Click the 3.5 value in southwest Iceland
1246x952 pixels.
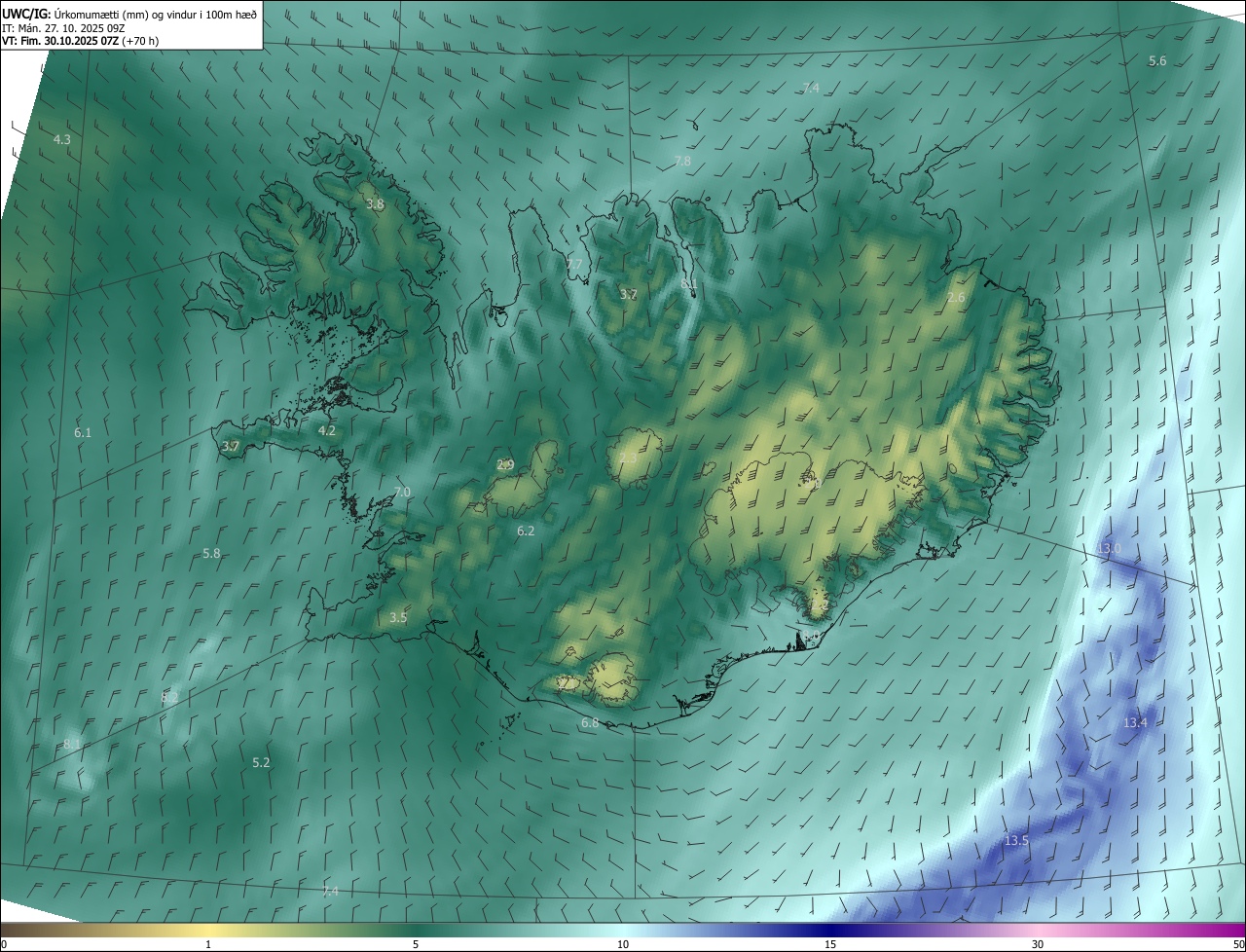tap(398, 618)
